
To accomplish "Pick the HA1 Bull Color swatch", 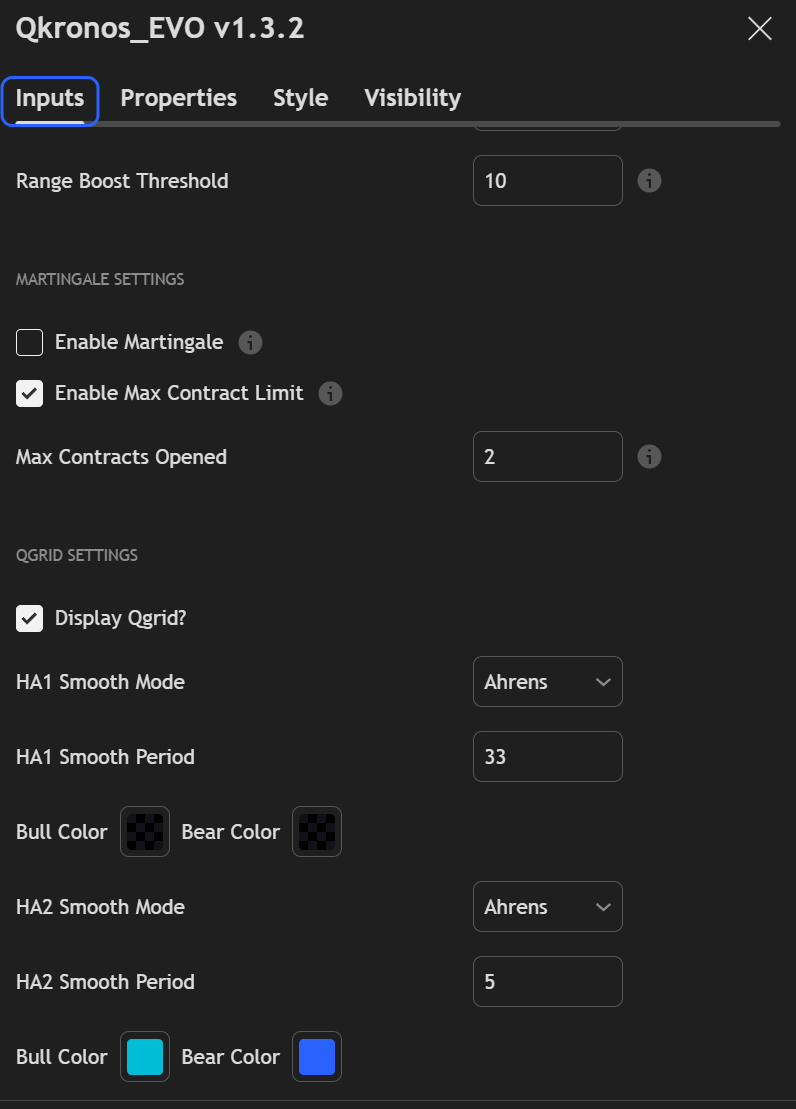I will [x=145, y=832].
